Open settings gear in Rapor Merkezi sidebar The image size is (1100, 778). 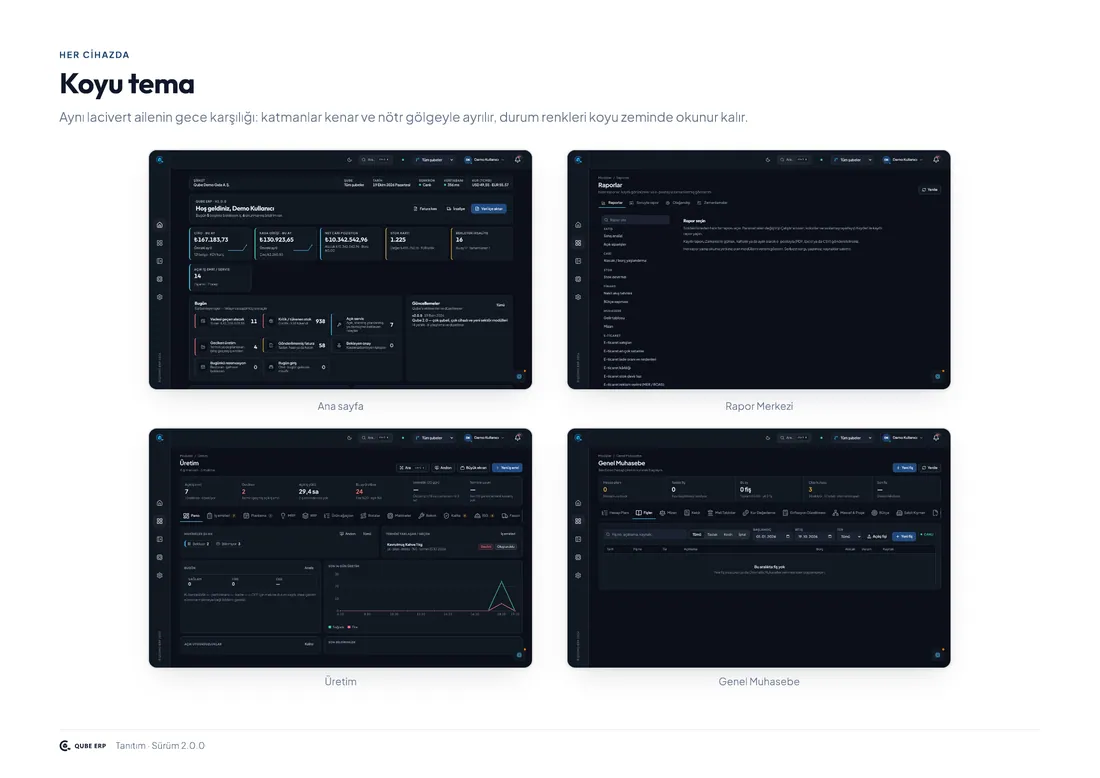pos(578,297)
